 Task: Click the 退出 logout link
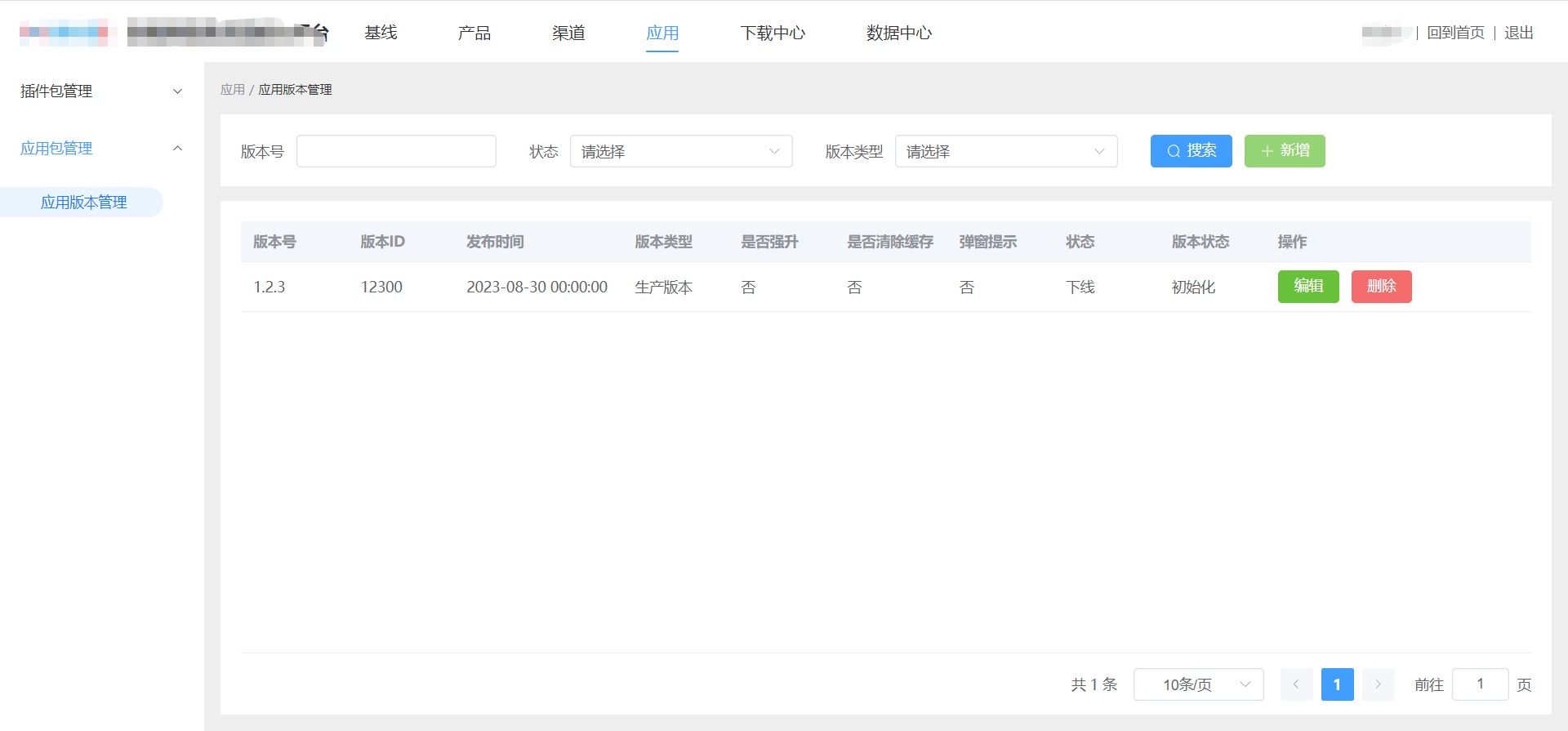(x=1519, y=33)
